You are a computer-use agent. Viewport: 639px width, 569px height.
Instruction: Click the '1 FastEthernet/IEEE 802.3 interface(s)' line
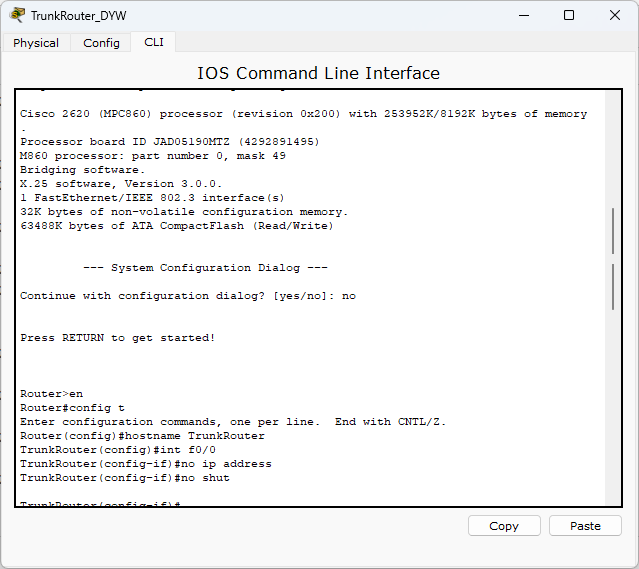(x=152, y=198)
